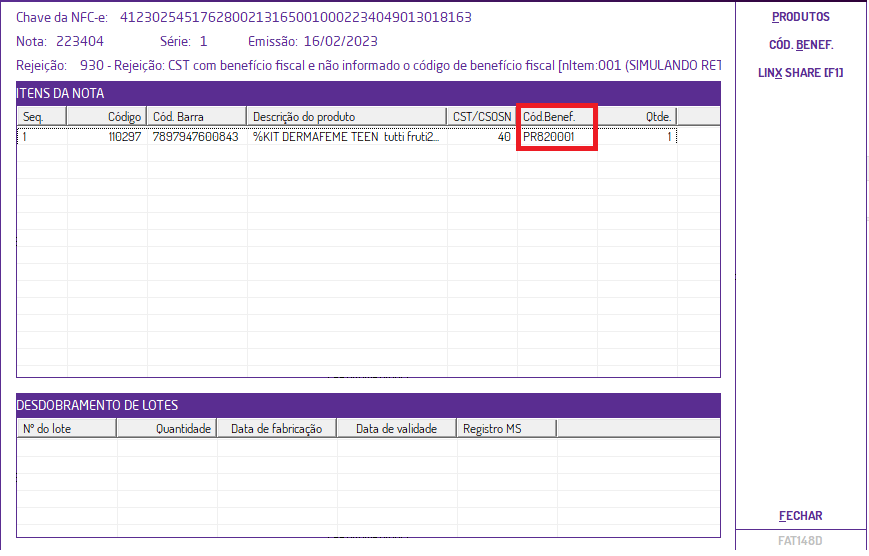Close the window with FECHAR
This screenshot has width=869, height=556.
(800, 516)
